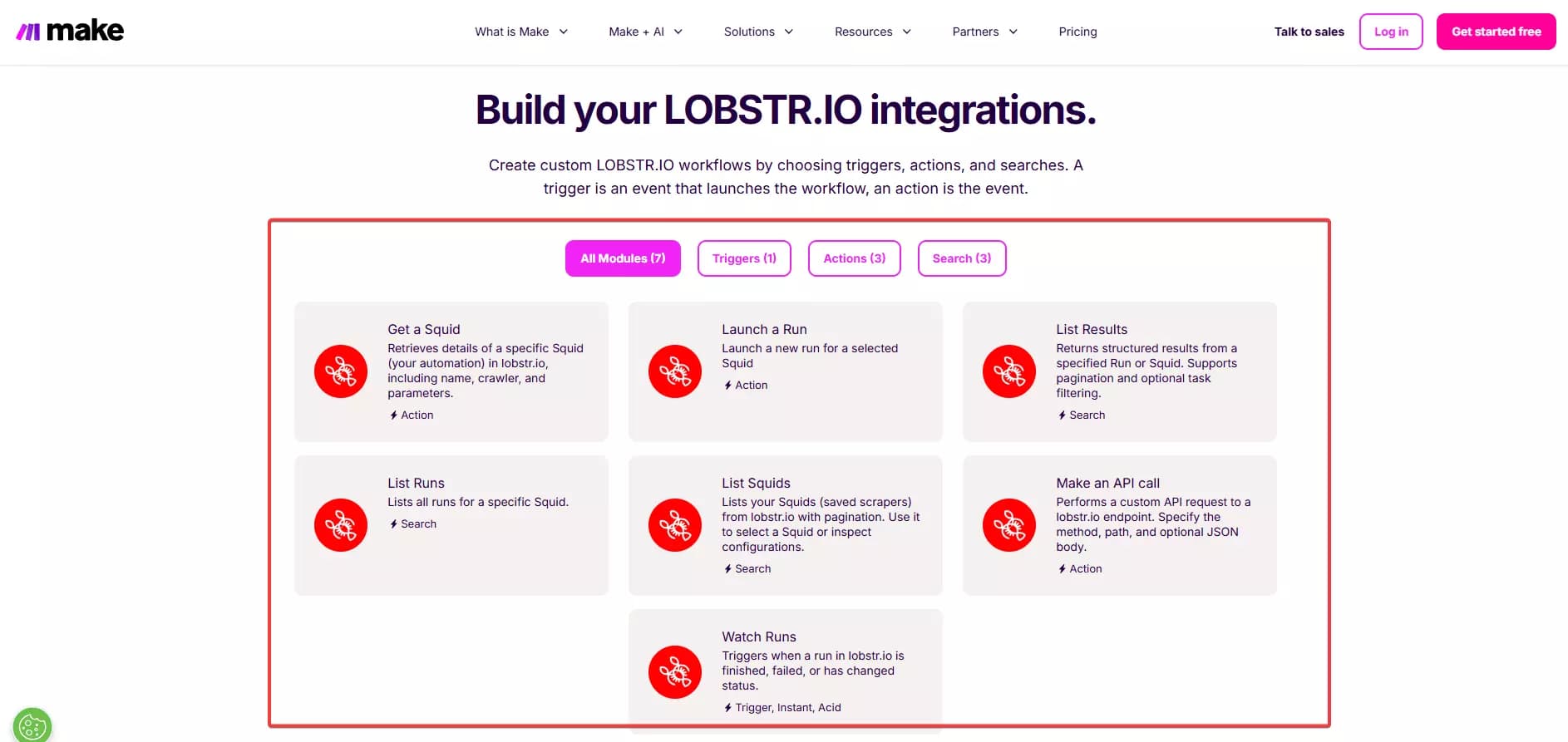
Task: Click the Log in button
Action: (1391, 32)
